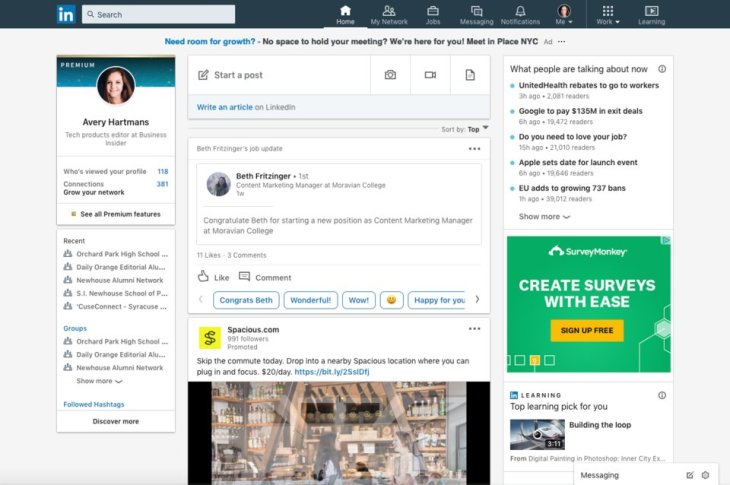Click the Search input field
The width and height of the screenshot is (730, 485).
pos(162,14)
